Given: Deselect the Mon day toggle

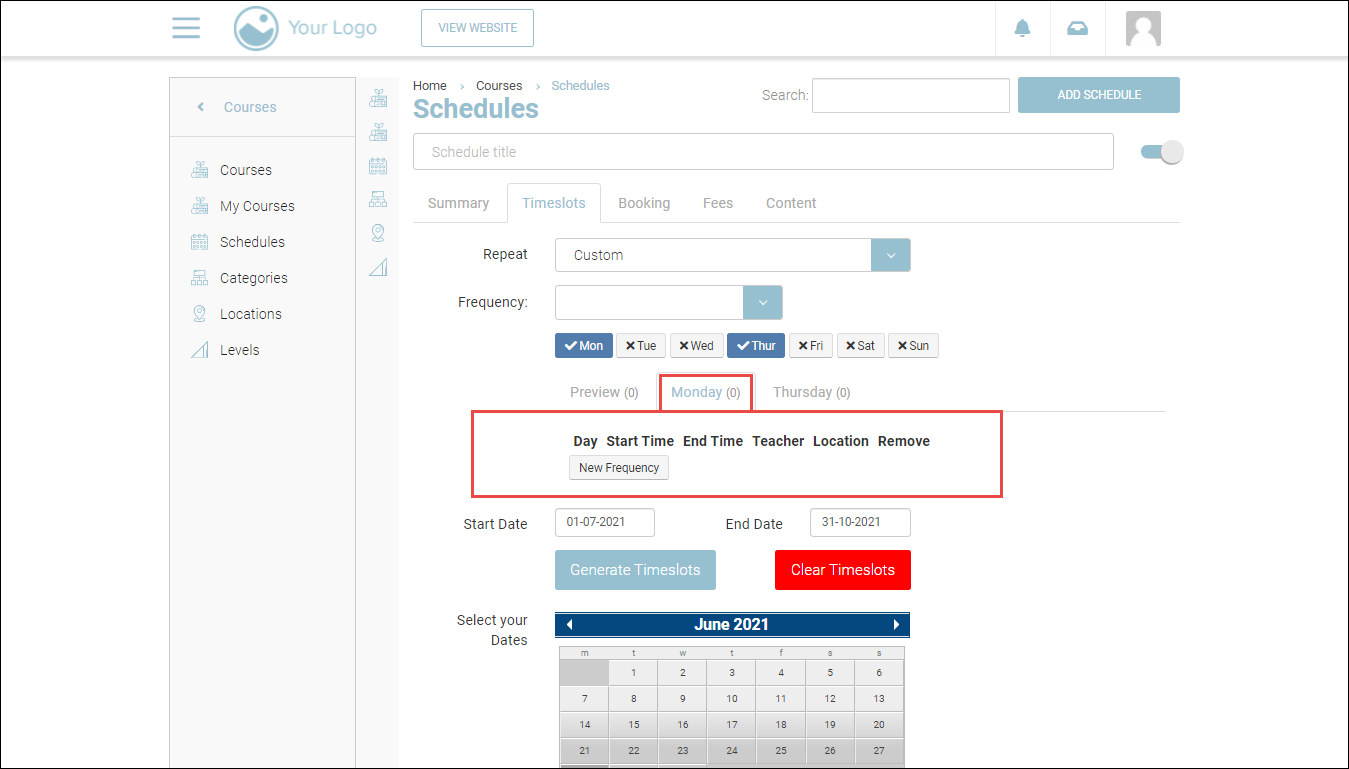Looking at the screenshot, I should (x=583, y=346).
